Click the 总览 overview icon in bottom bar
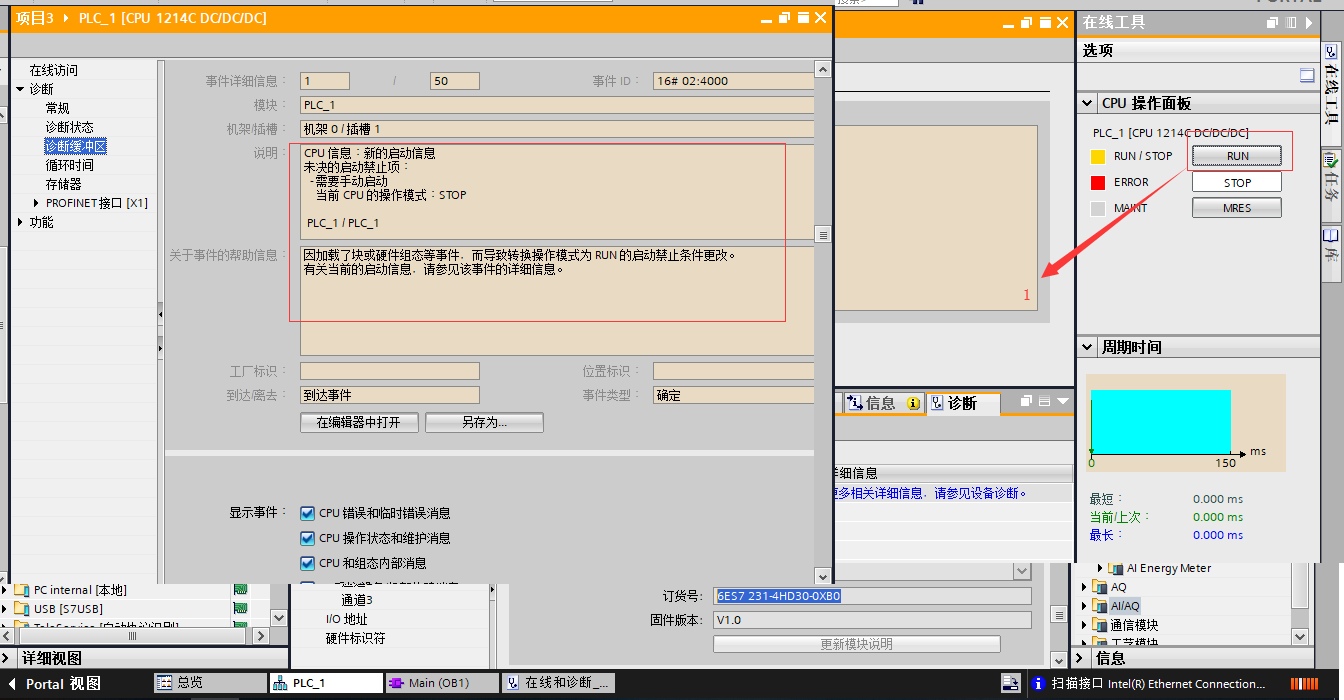1344x700 pixels. point(166,682)
